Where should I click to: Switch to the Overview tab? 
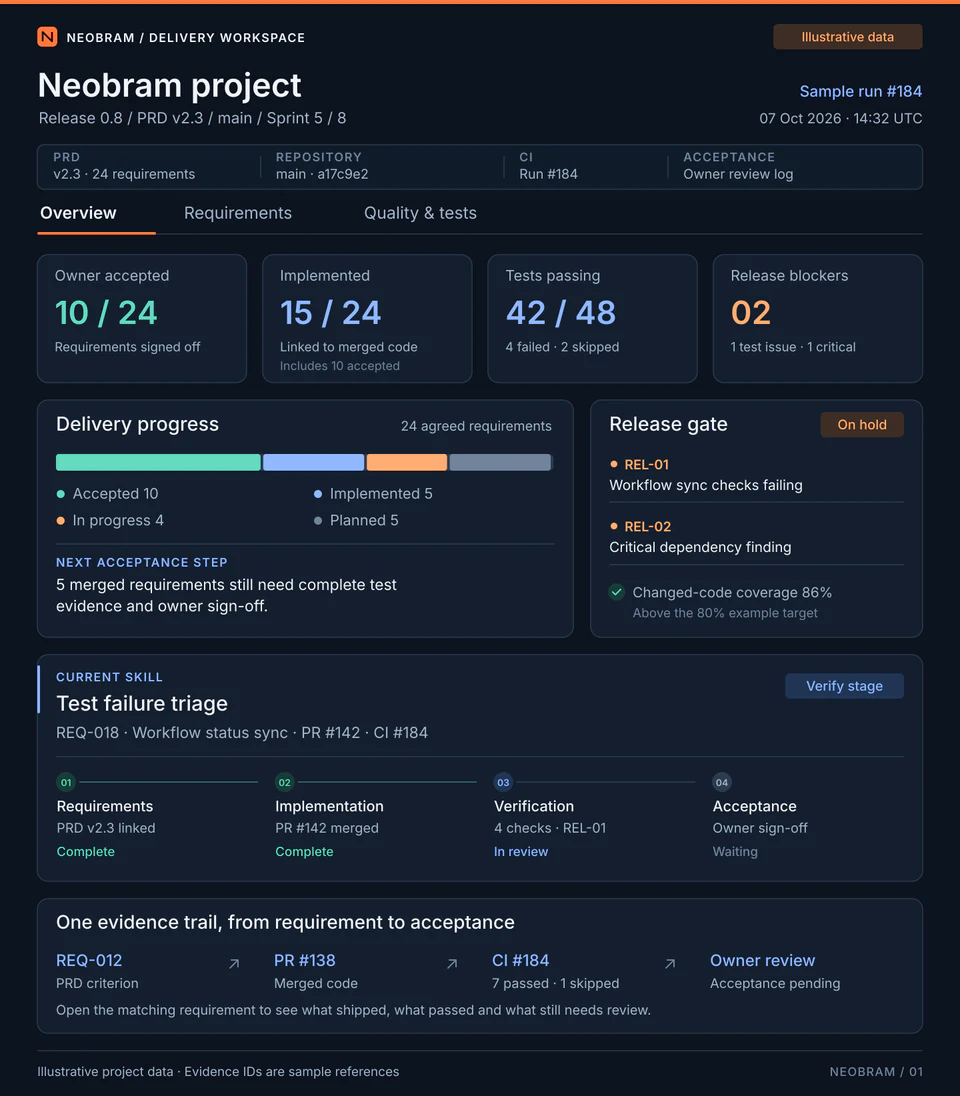click(x=78, y=213)
